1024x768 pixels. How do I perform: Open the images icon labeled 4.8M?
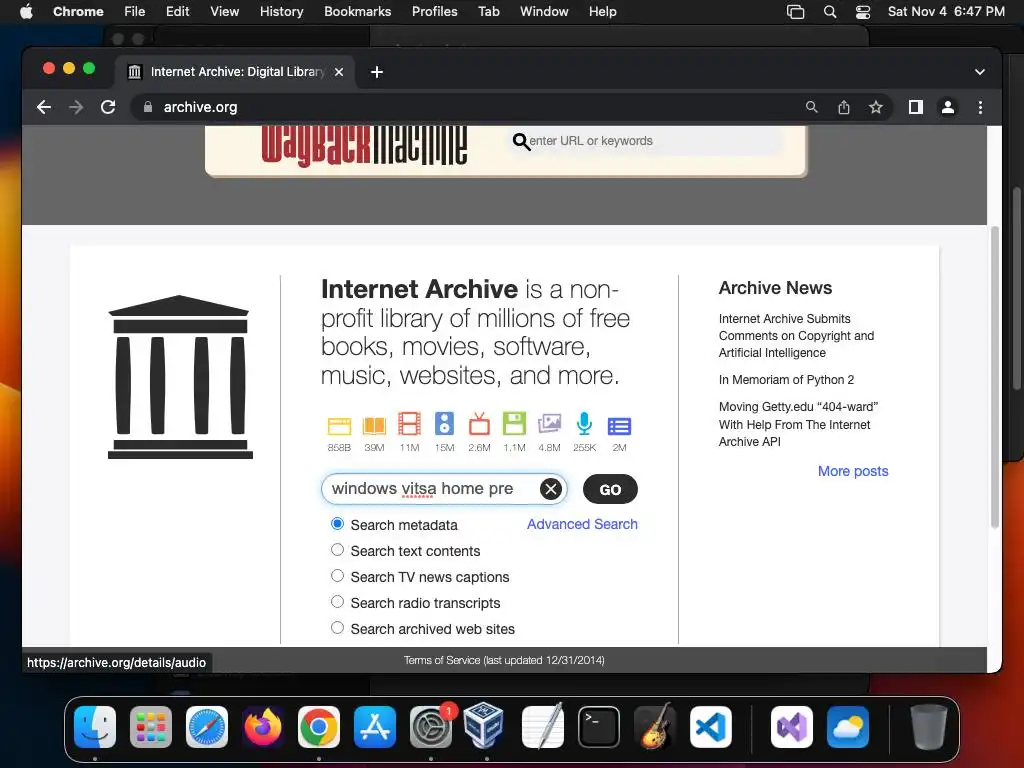click(x=549, y=424)
